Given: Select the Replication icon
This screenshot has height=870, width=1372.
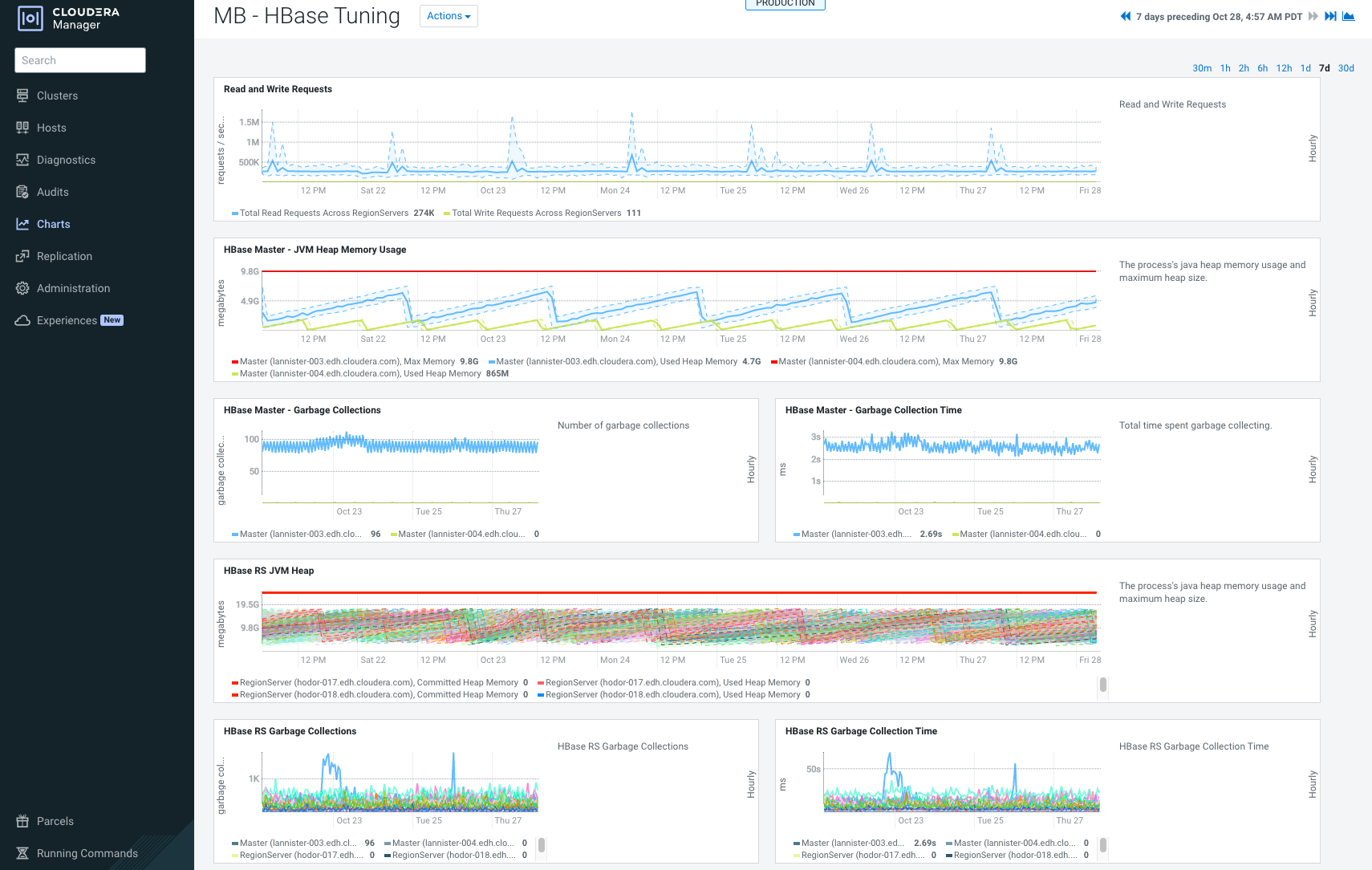Looking at the screenshot, I should pos(22,256).
